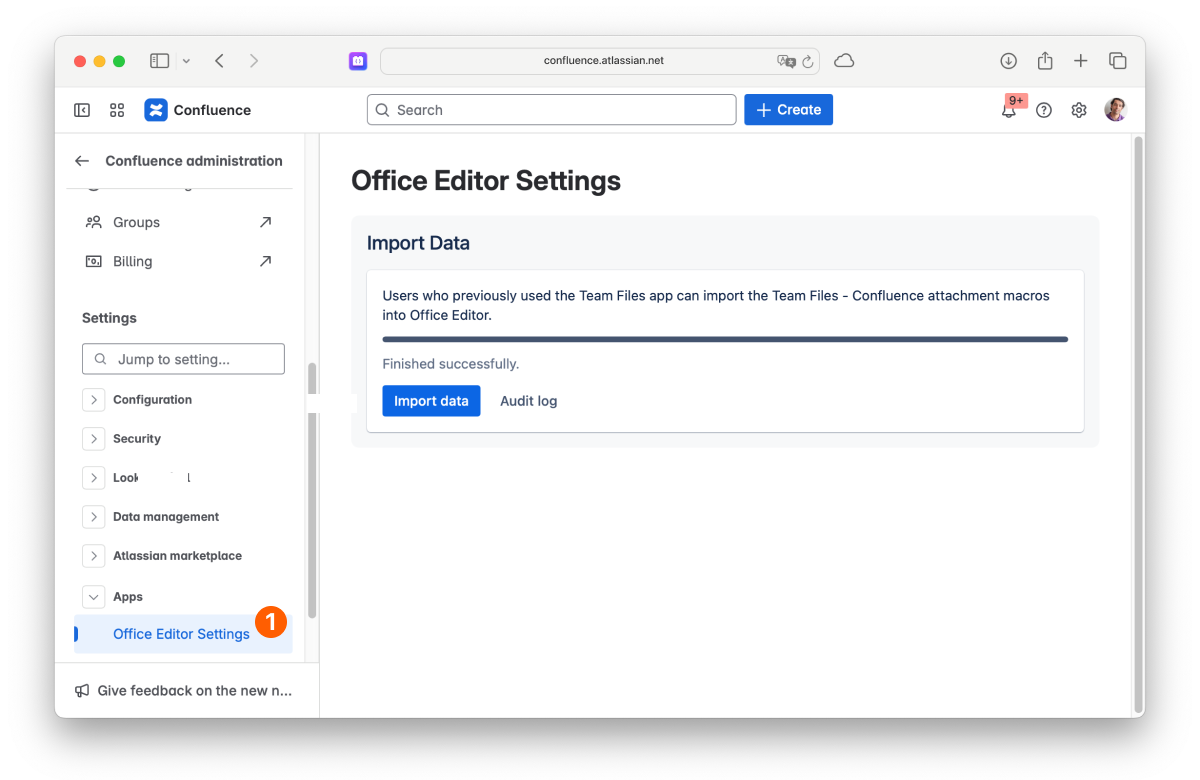Click the admin sidebar scrollbar
Viewport: 1200px width, 780px height.
312,490
